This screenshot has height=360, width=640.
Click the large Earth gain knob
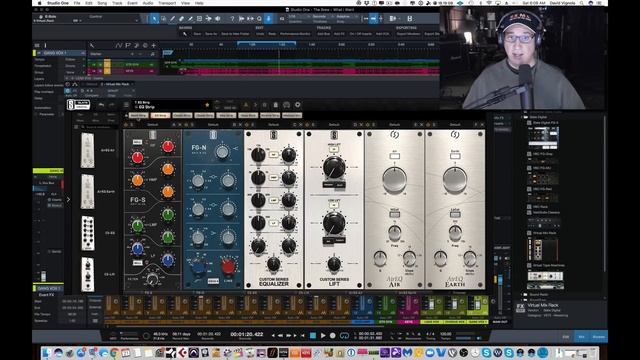[x=455, y=179]
